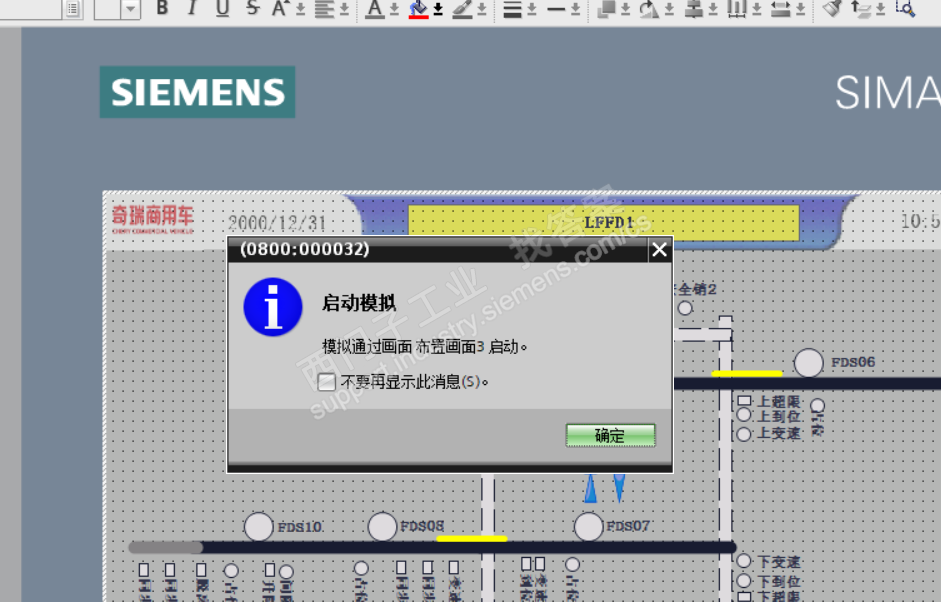The height and width of the screenshot is (602, 941).
Task: Click the font list icon beside font box
Action: (x=73, y=9)
